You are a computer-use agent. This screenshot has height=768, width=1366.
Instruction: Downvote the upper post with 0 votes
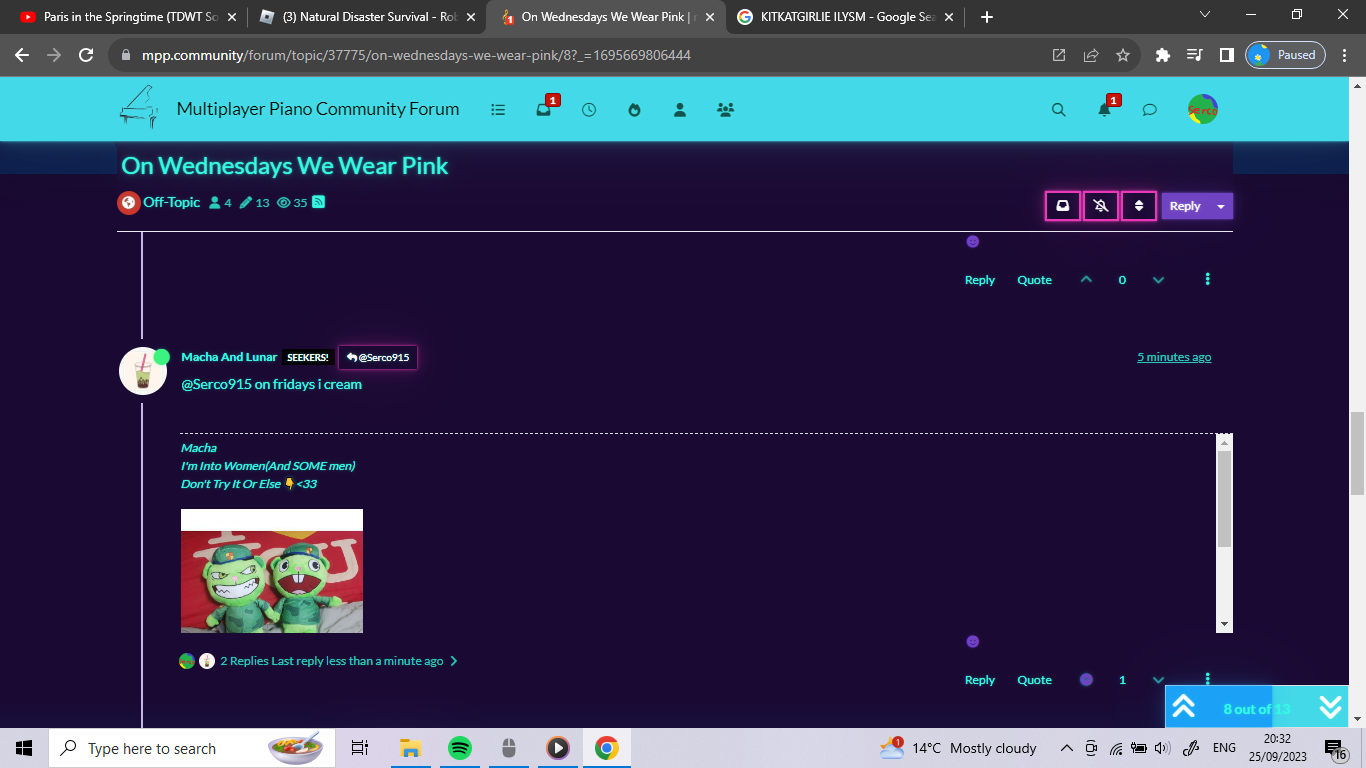click(x=1158, y=280)
